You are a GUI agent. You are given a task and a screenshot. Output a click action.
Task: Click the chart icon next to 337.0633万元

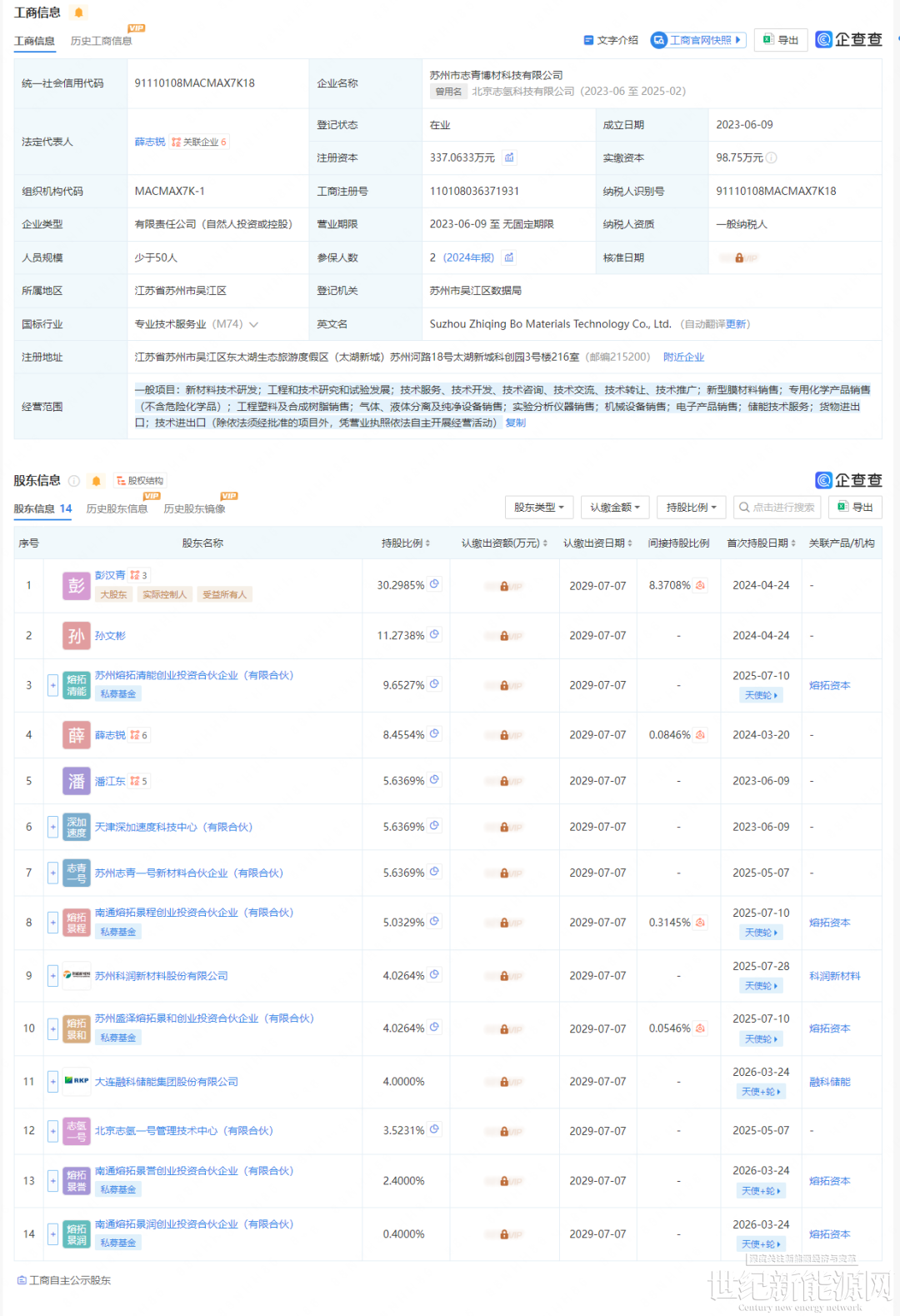[x=509, y=158]
